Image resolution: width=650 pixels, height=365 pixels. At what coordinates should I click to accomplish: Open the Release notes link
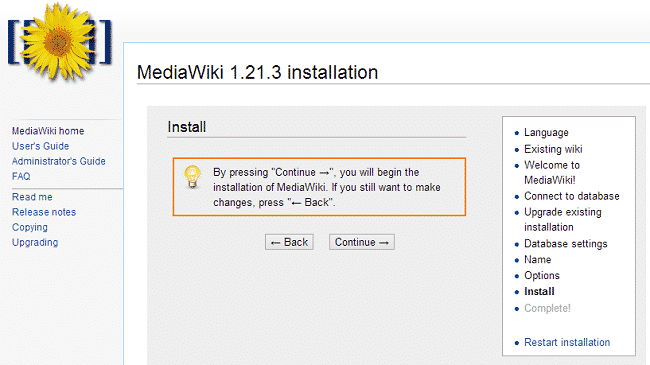(44, 212)
